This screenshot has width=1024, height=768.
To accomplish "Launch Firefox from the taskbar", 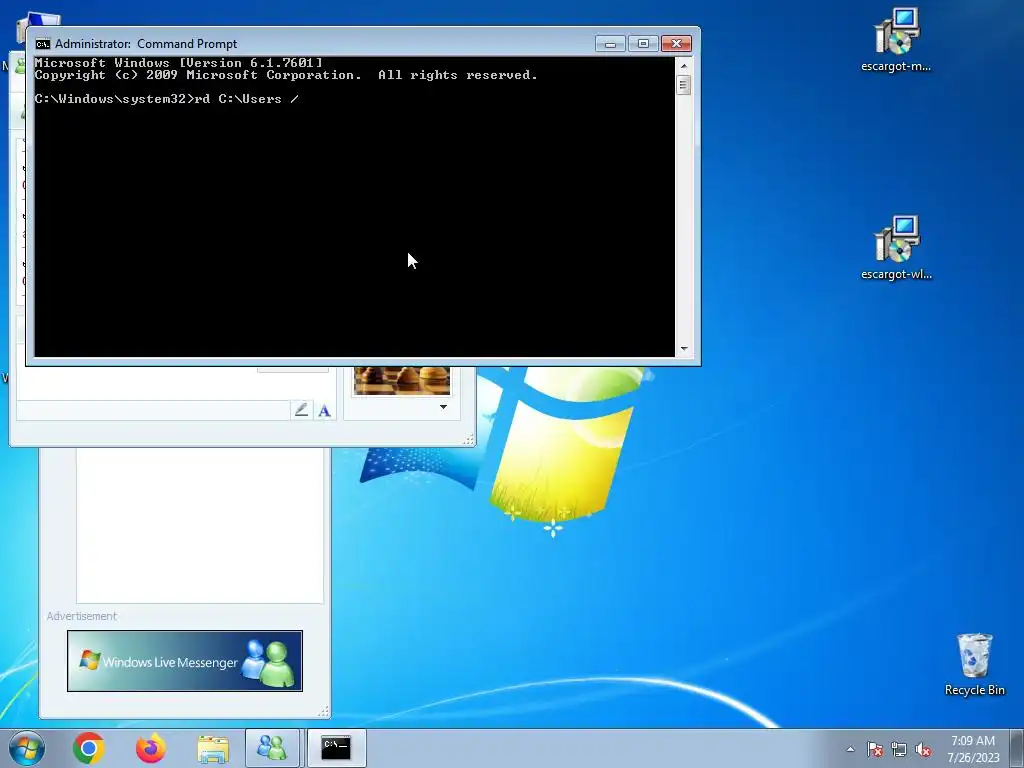I will tap(150, 748).
